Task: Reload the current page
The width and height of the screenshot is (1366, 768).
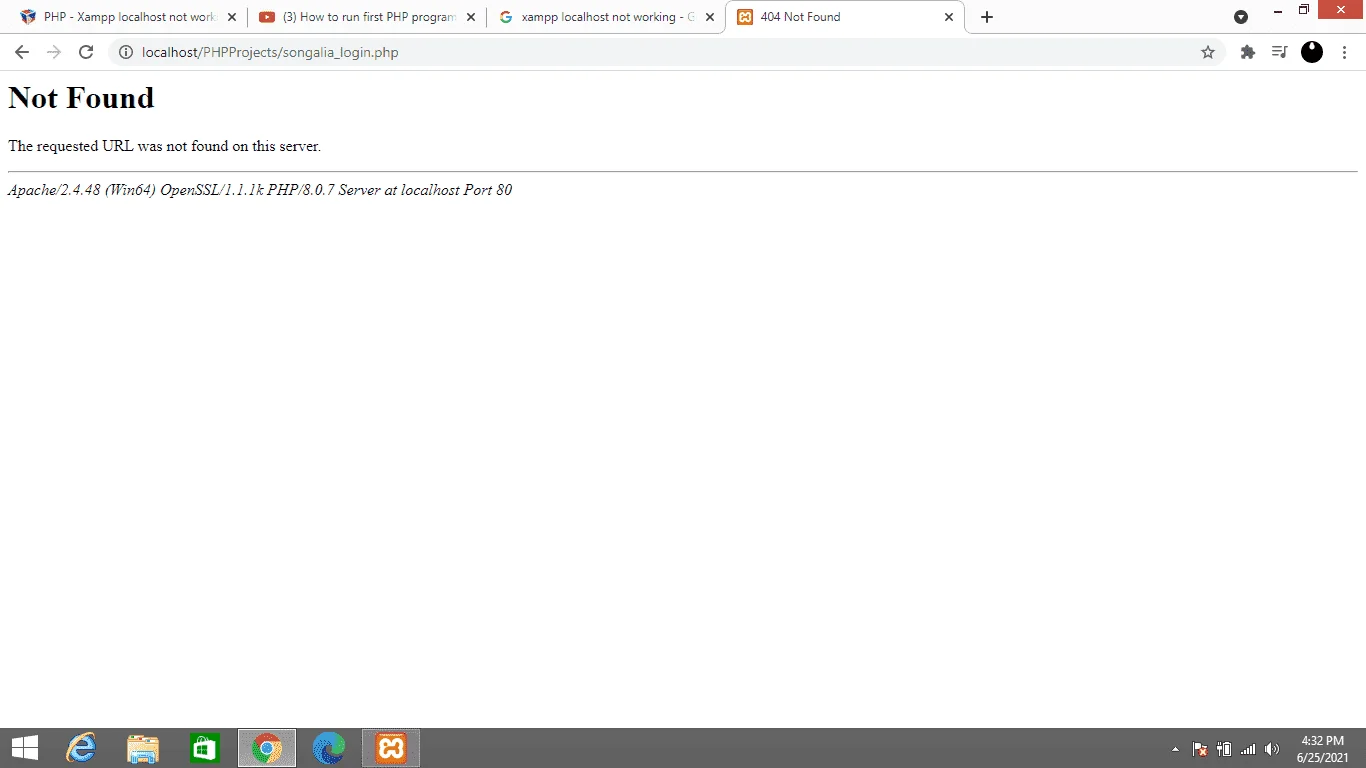Action: point(86,52)
